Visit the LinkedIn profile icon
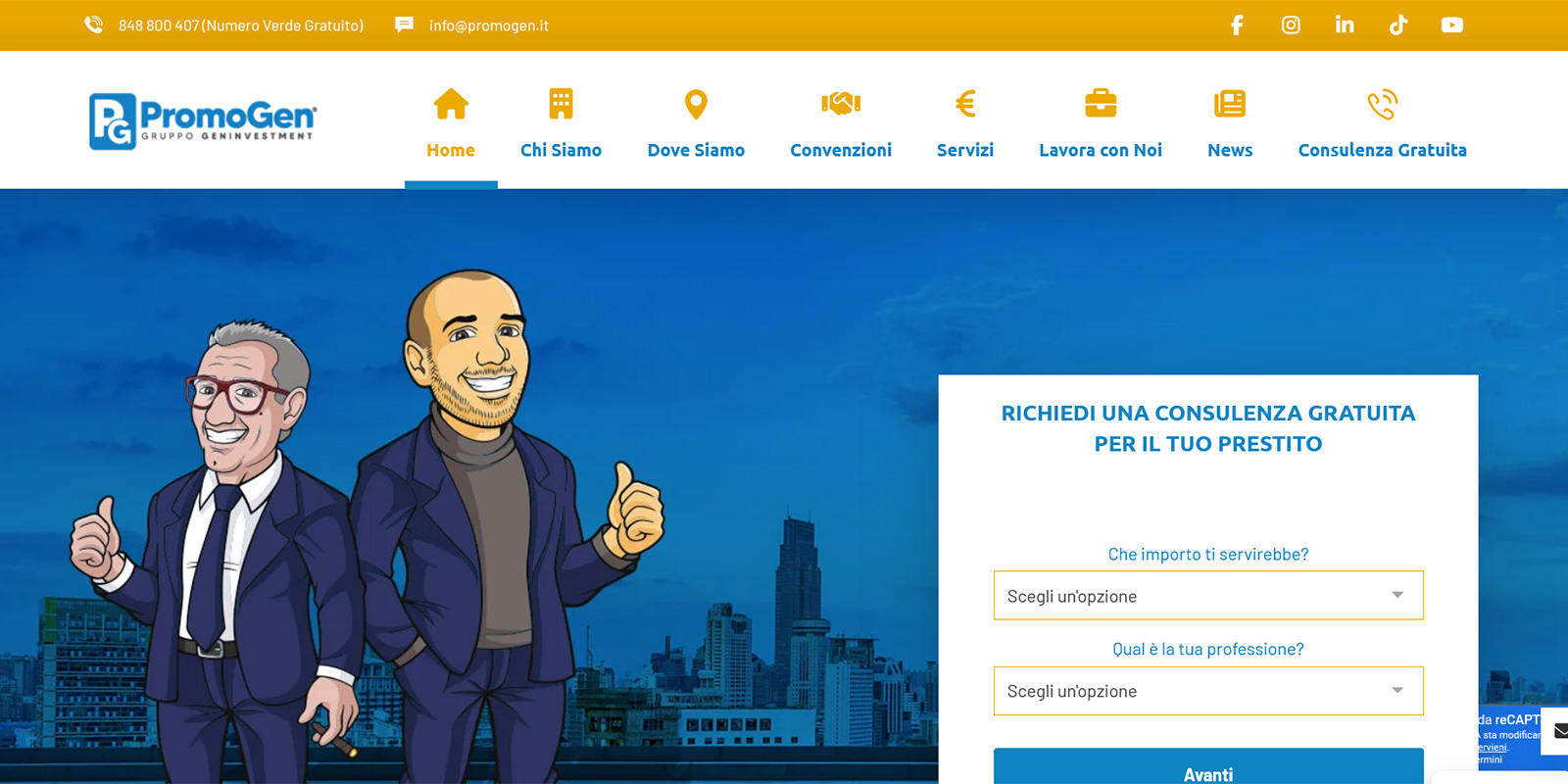The height and width of the screenshot is (784, 1568). 1345,25
